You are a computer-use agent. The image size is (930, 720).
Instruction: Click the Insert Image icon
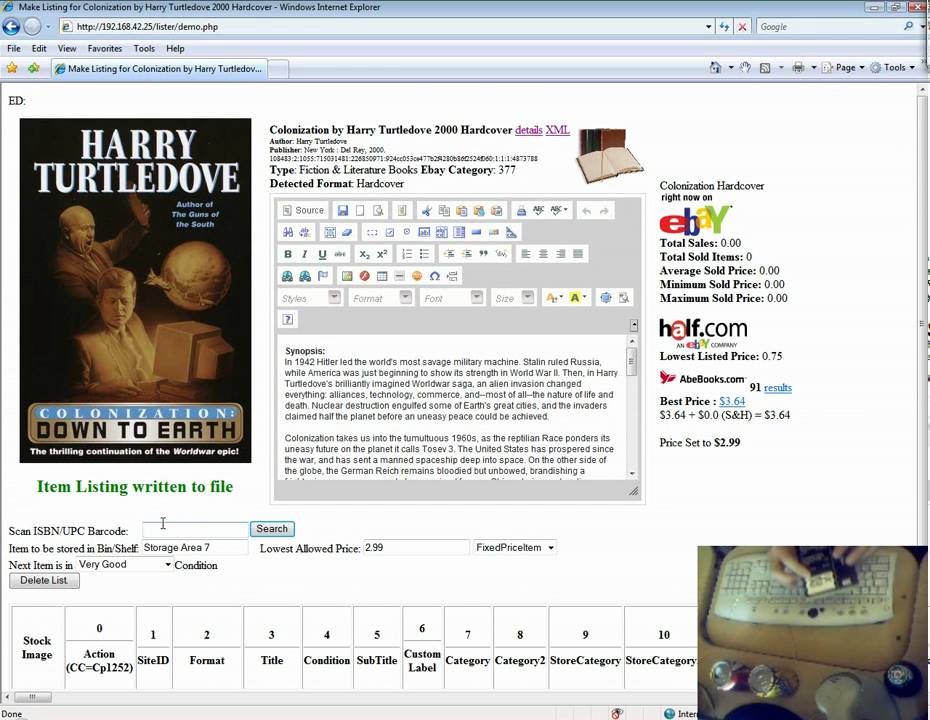click(x=347, y=276)
